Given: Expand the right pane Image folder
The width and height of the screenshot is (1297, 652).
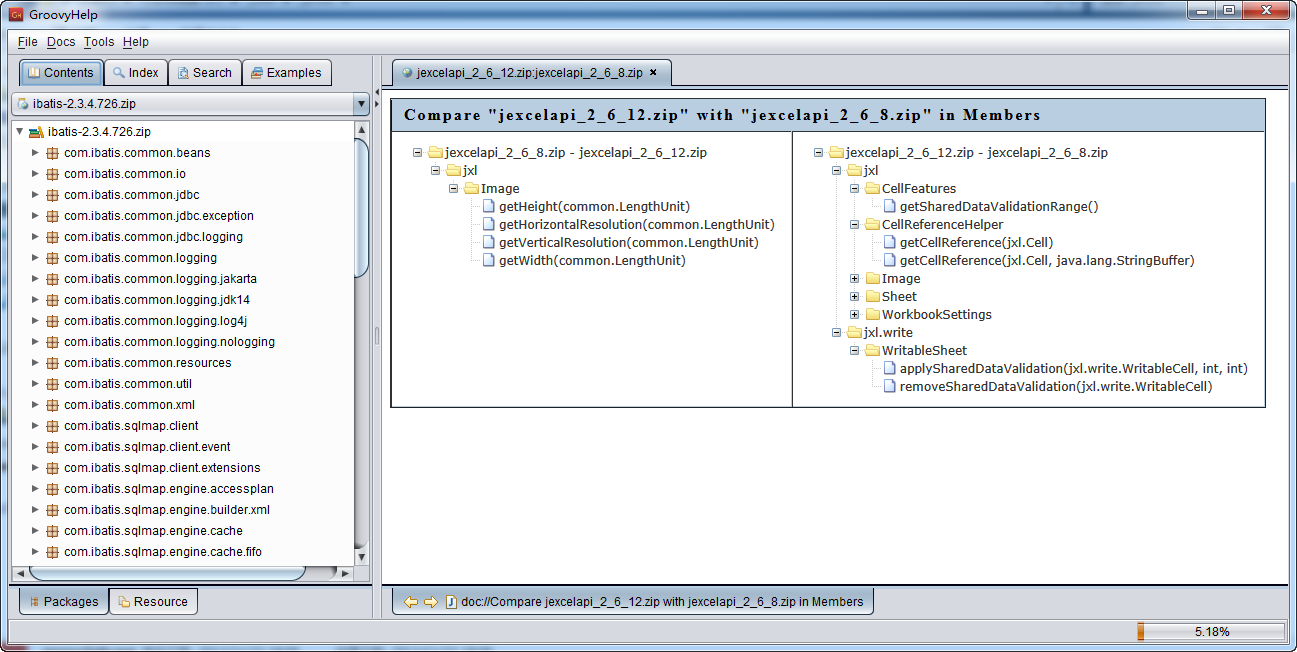Looking at the screenshot, I should pos(854,279).
